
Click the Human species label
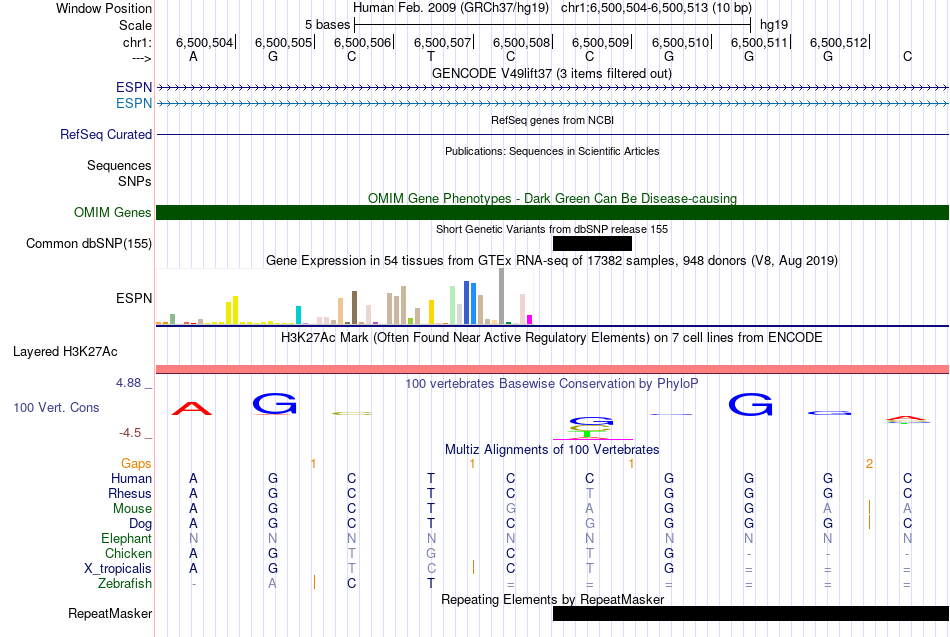pos(131,479)
